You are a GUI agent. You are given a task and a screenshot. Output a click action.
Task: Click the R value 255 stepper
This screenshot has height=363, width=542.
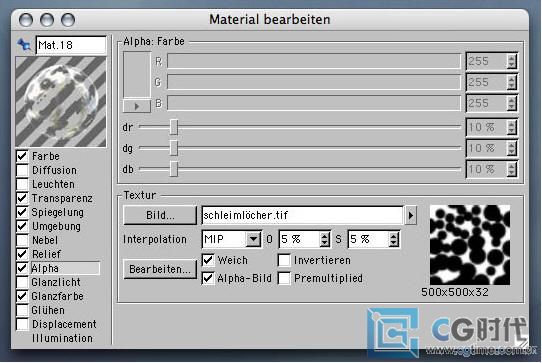click(512, 62)
